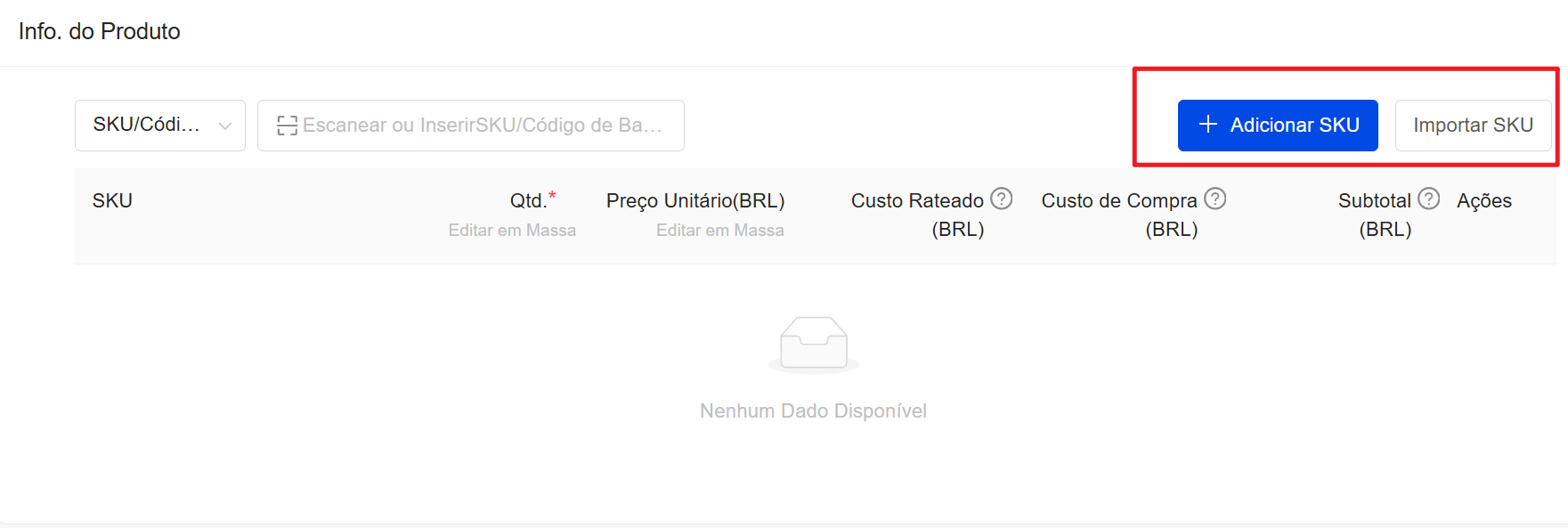Click the plus icon on Adicionar SKU
Screen dimensions: 1568x528
(x=1208, y=125)
